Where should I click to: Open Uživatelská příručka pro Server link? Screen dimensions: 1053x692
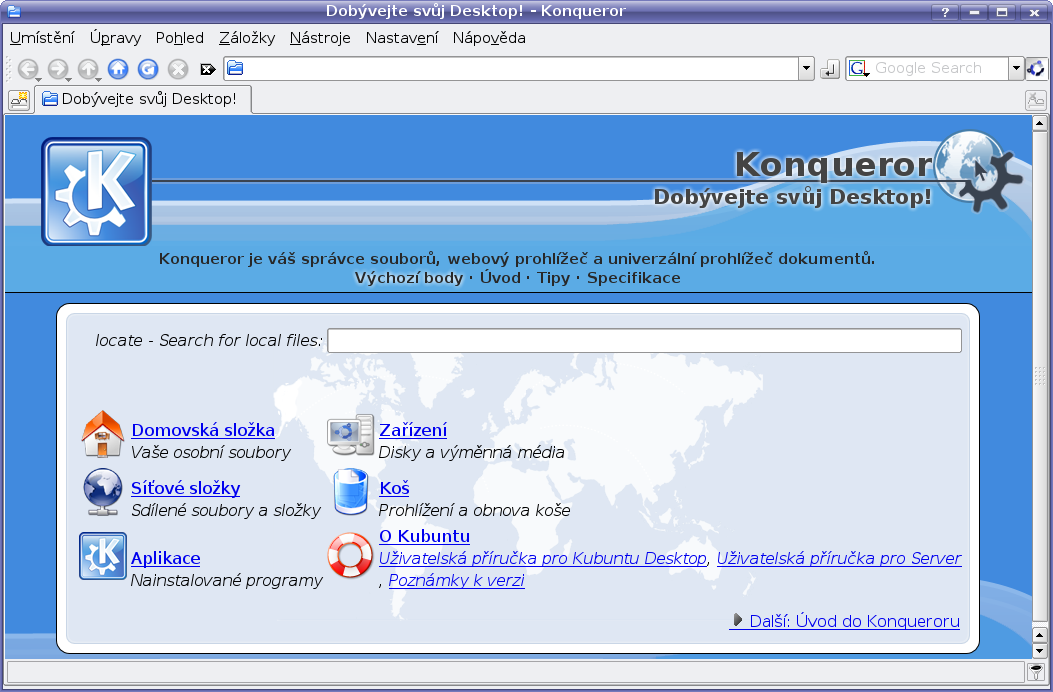click(x=839, y=558)
